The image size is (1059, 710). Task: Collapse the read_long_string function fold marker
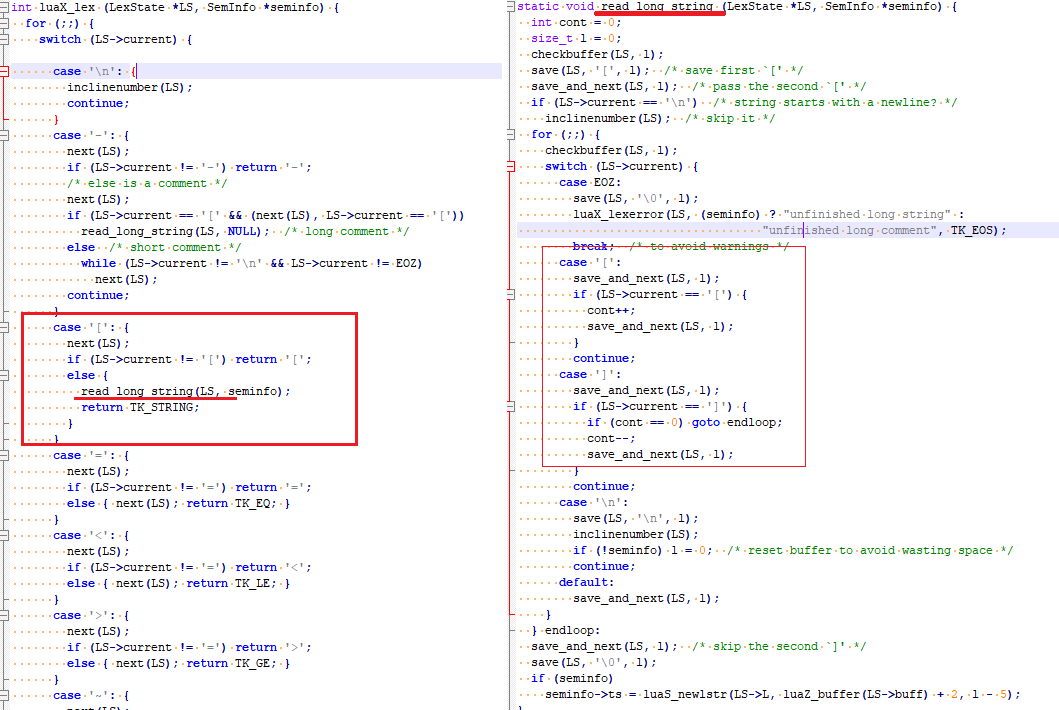512,7
